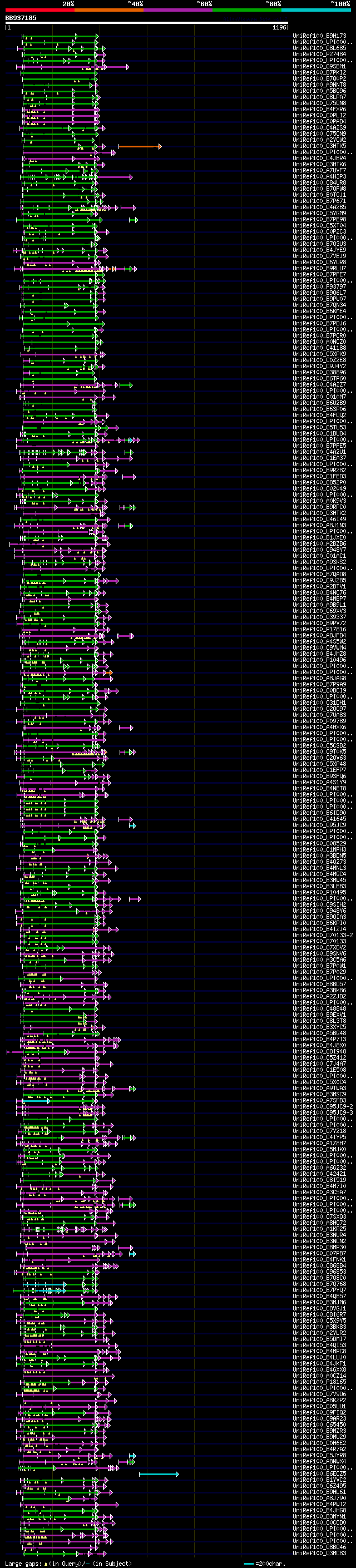Image resolution: width=356 pixels, height=1568 pixels.
Task: Select the UniRef100_B7Q0P2 label
Action: tap(319, 78)
